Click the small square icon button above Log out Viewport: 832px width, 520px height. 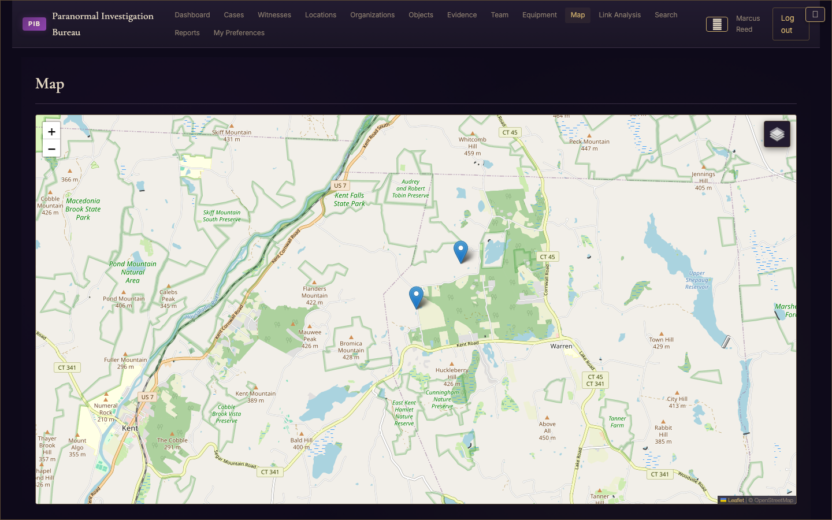tap(815, 14)
